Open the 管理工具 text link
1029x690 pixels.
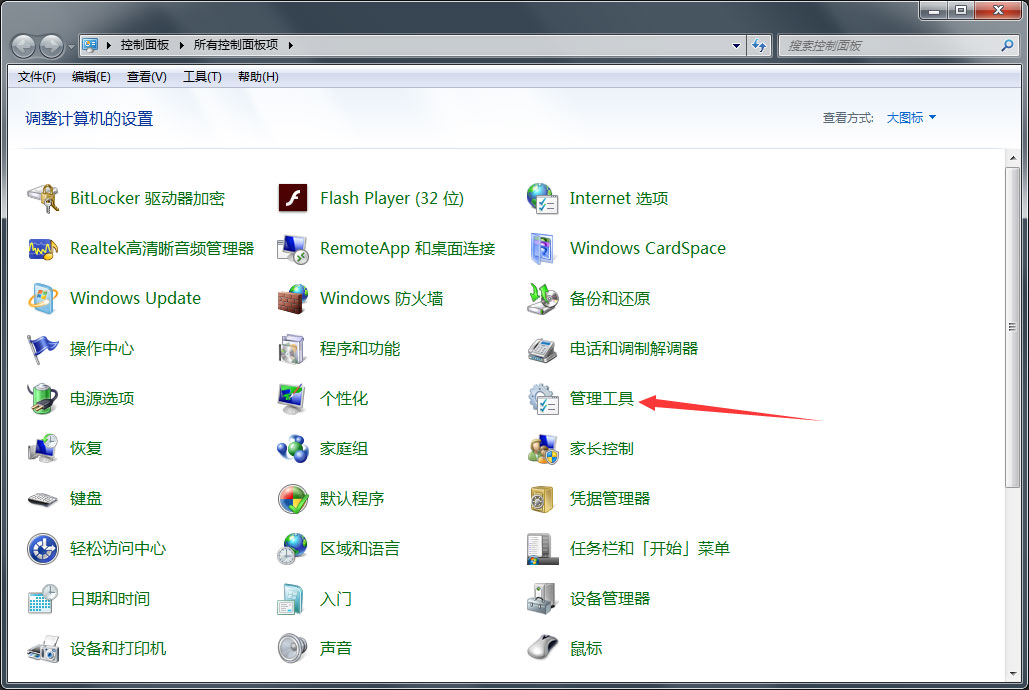(x=601, y=399)
